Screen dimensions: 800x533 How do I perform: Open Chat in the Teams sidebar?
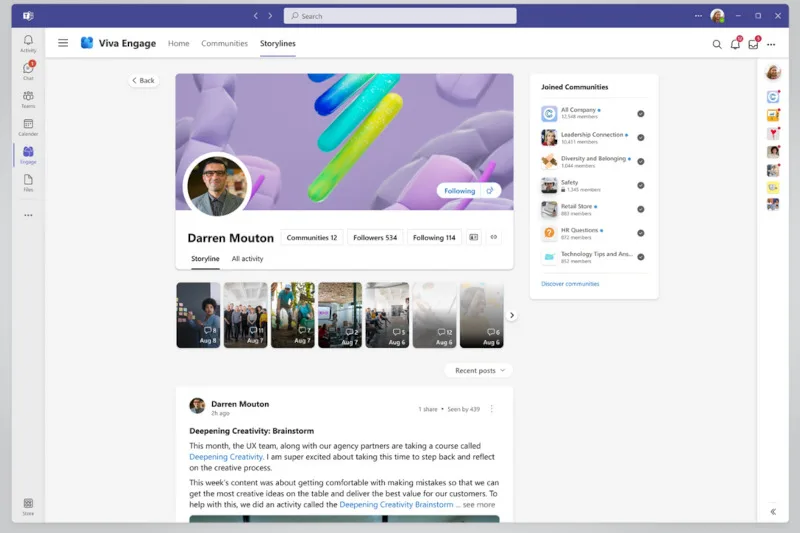tap(28, 70)
